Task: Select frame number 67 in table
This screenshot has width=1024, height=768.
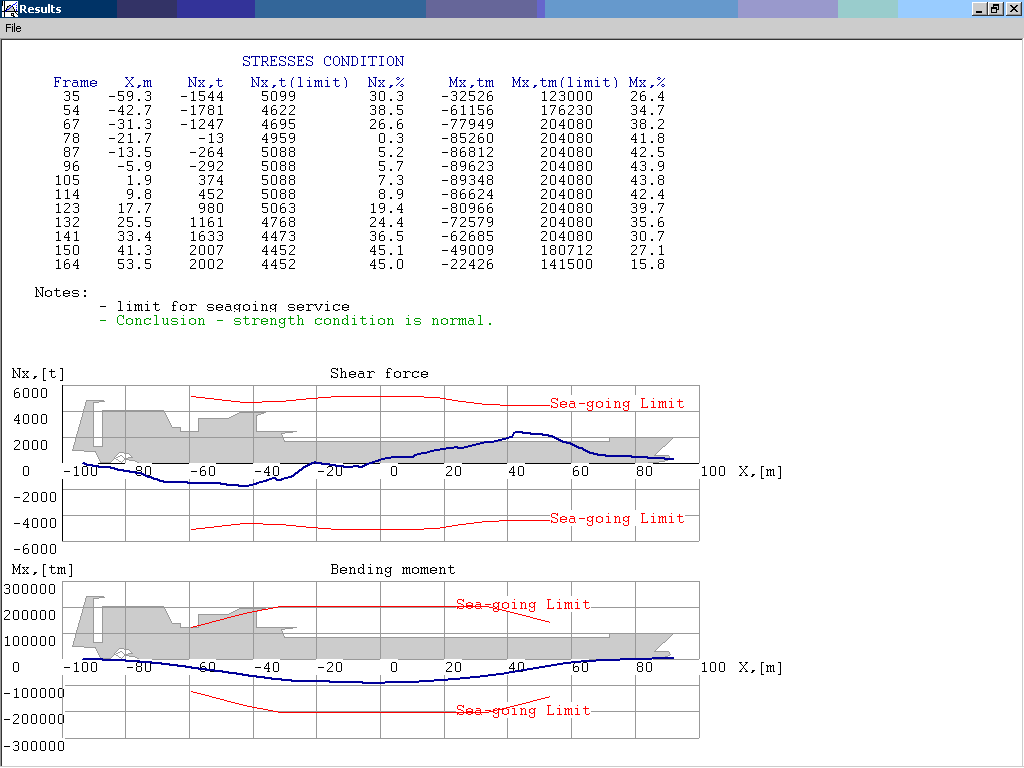Action: click(x=71, y=124)
